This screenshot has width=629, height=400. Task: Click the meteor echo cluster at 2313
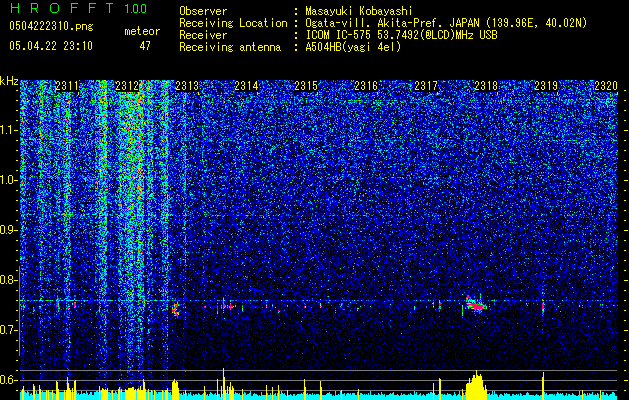175,310
